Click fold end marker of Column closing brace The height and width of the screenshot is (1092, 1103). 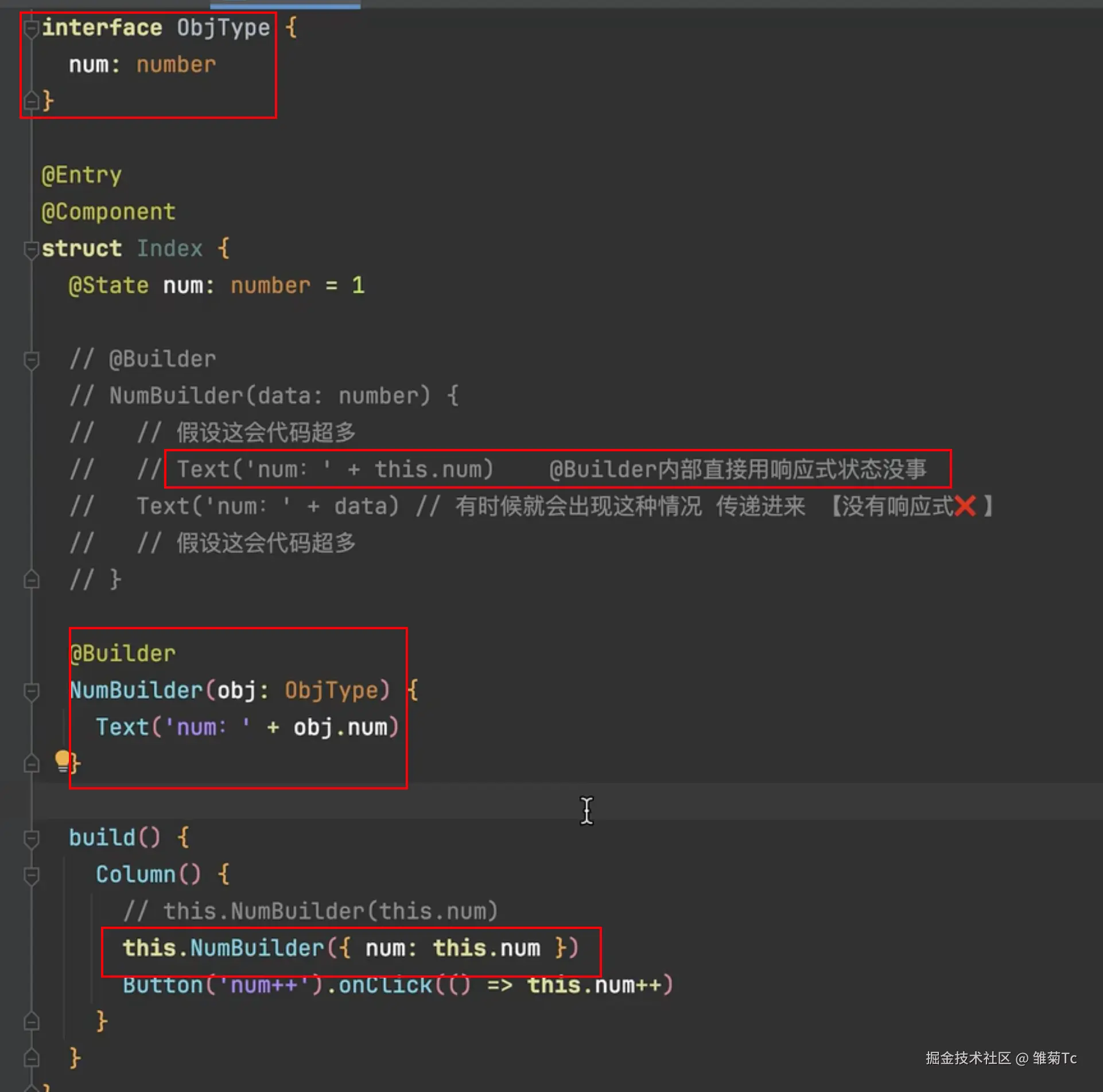(x=32, y=1021)
